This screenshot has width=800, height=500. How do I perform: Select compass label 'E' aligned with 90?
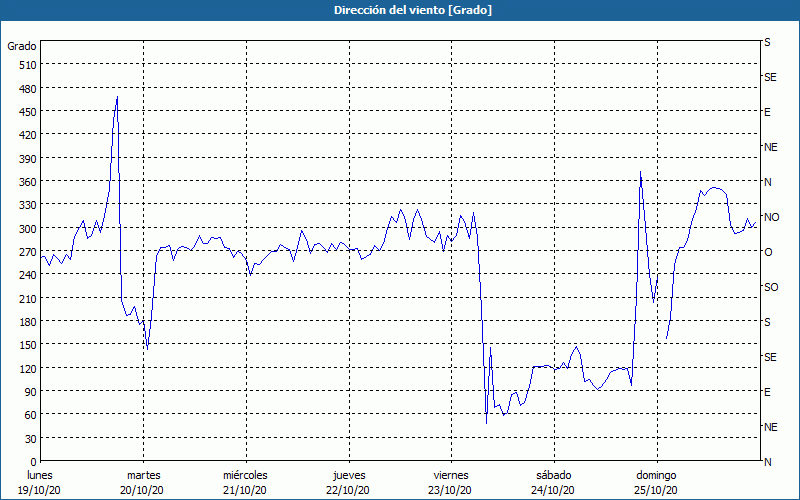(x=767, y=392)
